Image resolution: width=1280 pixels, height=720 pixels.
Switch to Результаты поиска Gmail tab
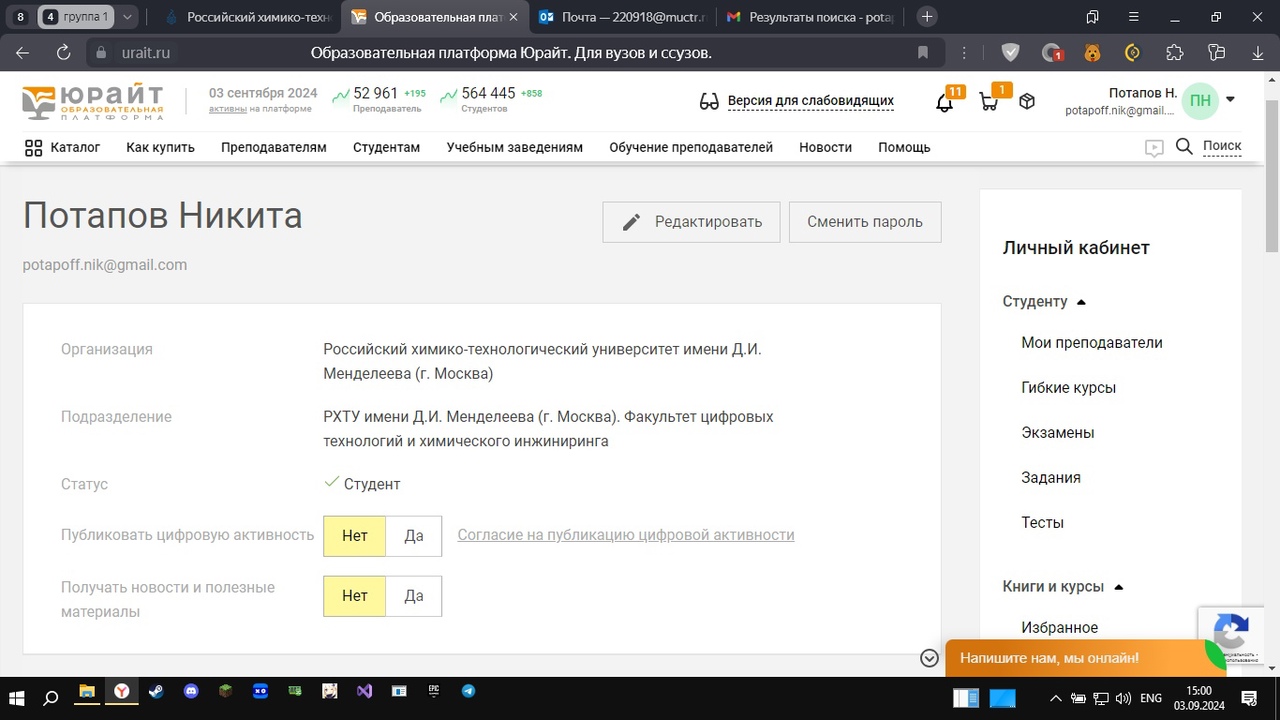pyautogui.click(x=810, y=17)
